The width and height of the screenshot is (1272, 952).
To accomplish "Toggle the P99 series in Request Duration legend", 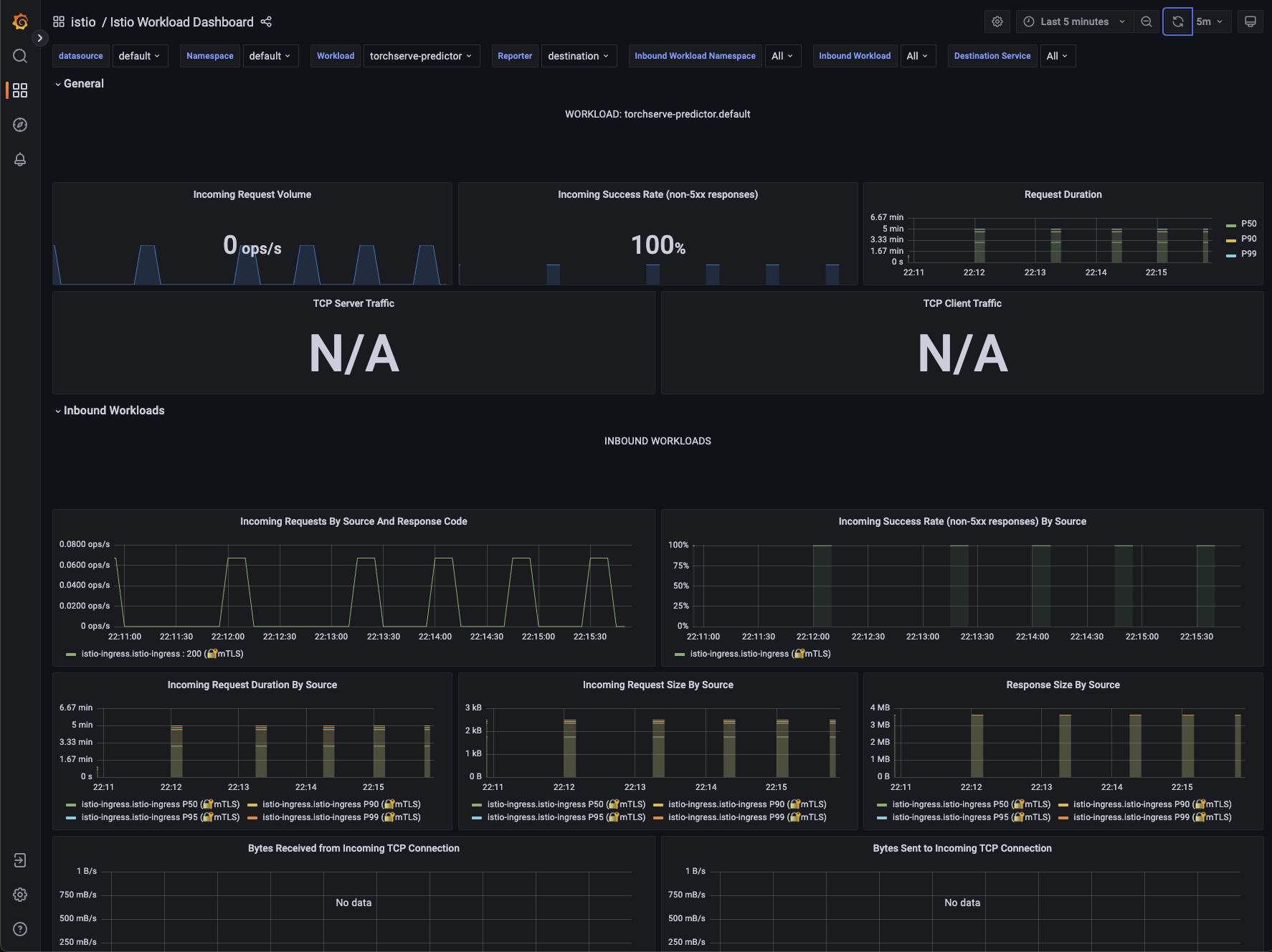I will [1248, 254].
